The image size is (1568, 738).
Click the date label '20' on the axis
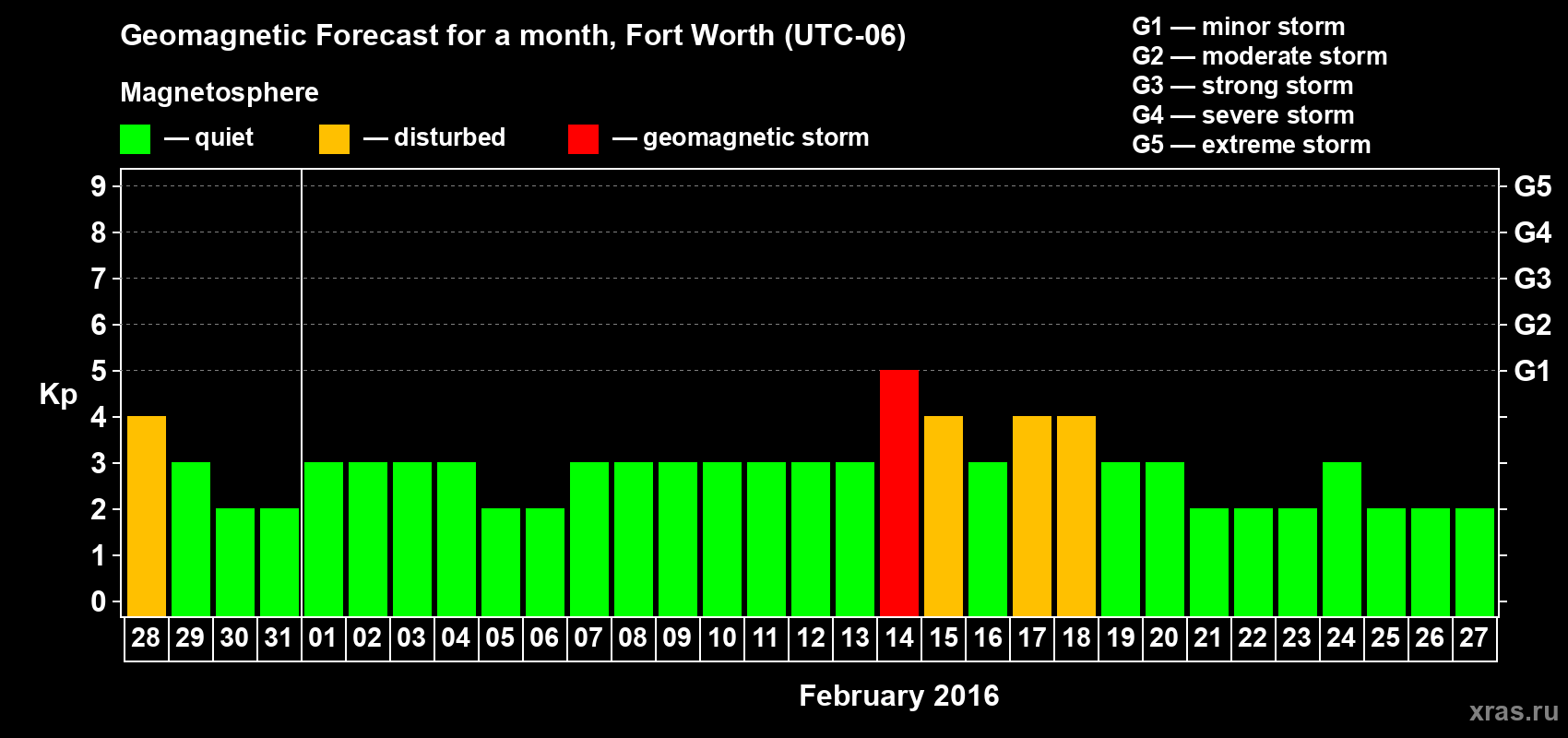1164,638
